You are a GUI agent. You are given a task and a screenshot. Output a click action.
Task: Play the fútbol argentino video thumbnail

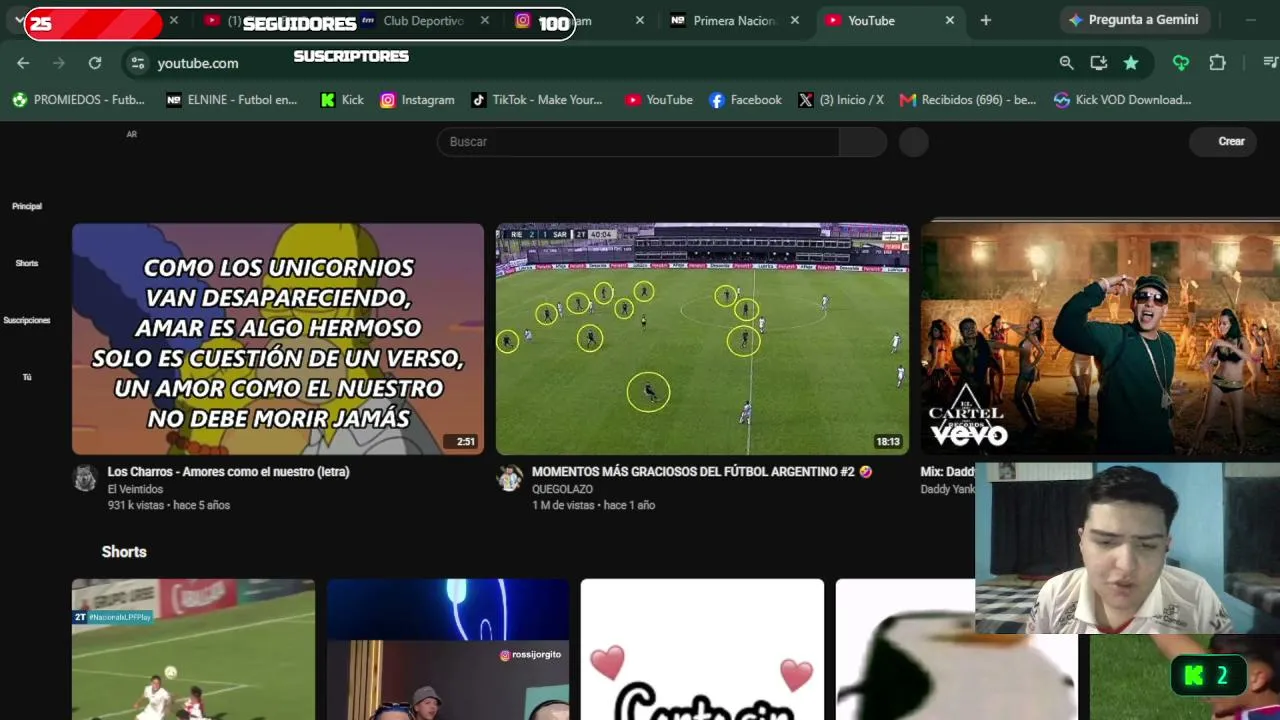click(x=702, y=339)
